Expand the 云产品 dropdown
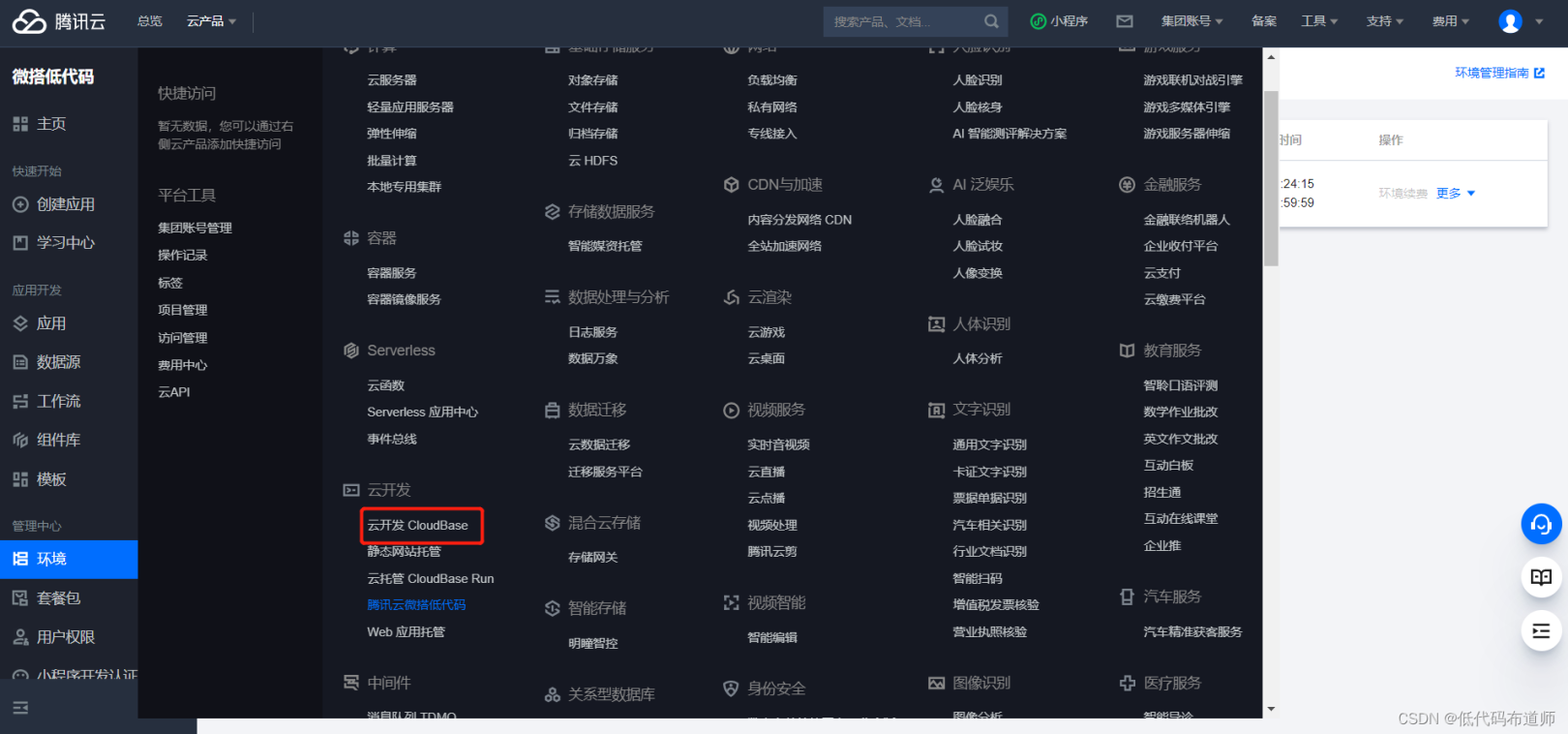Viewport: 1568px width, 734px height. 211,21
